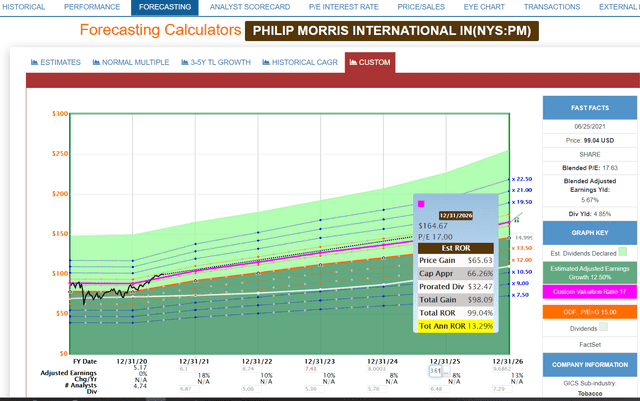640x401 pixels.
Task: Click the Est. Dividends Declared color swatch
Action: tap(622, 251)
